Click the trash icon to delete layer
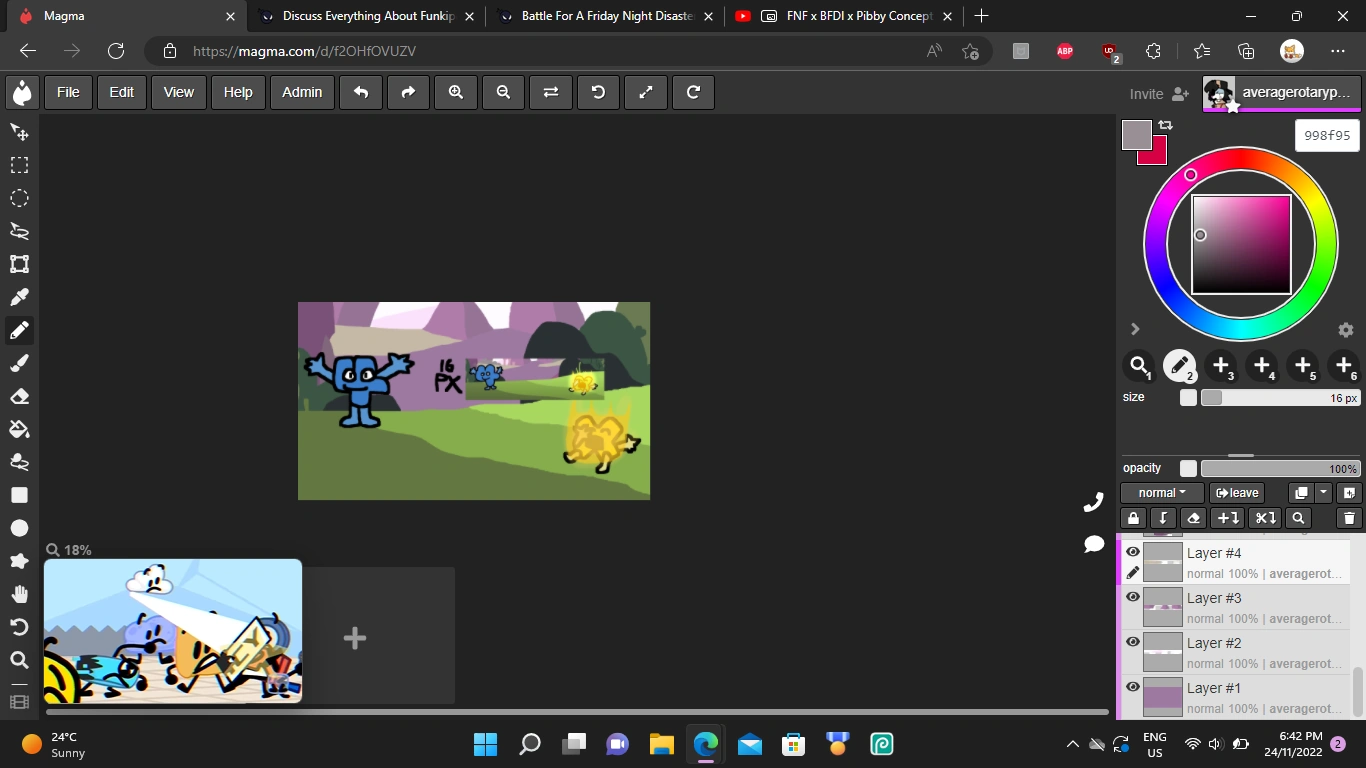 click(1348, 518)
